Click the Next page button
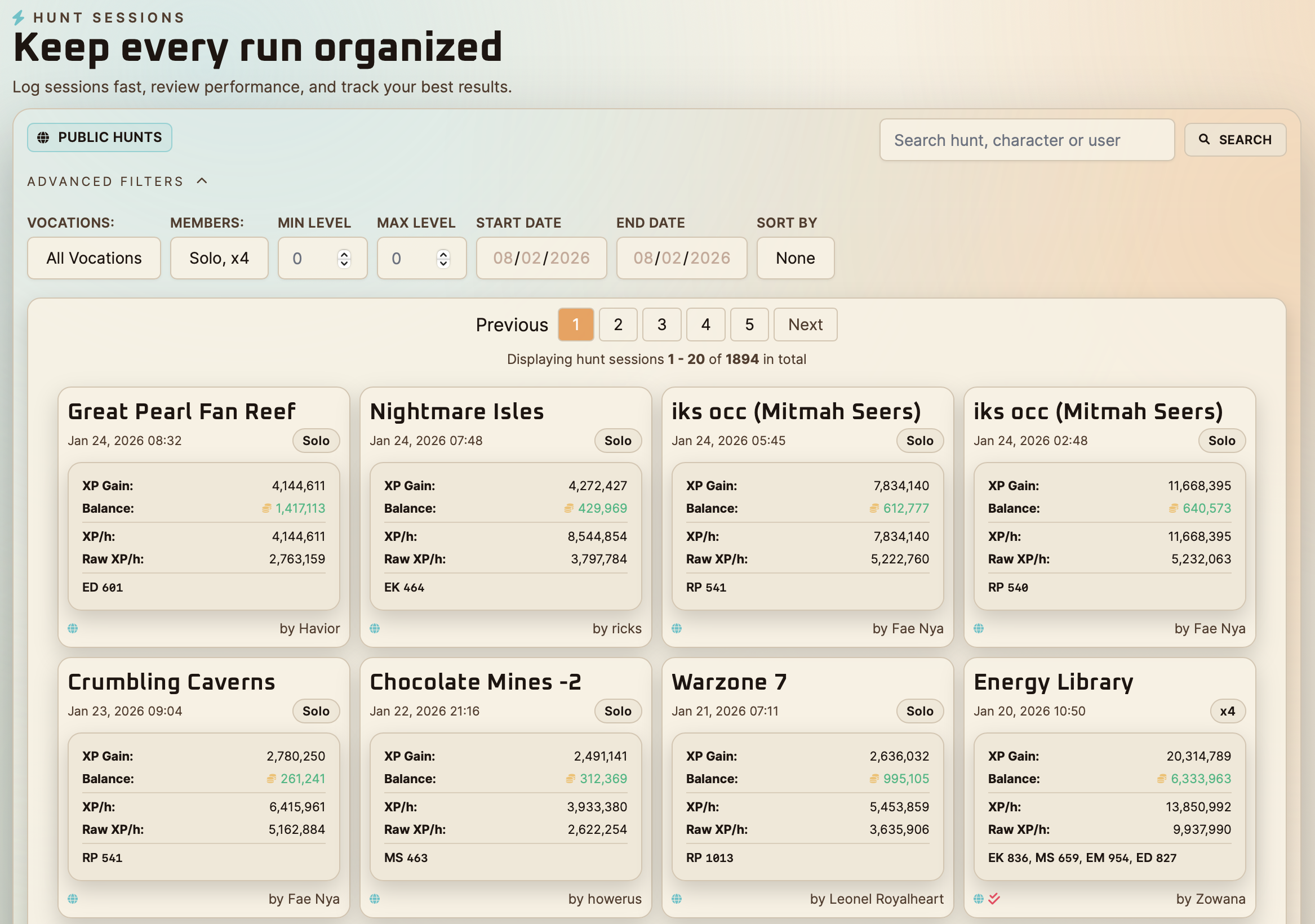Screen dimensions: 1315x924 point(805,325)
